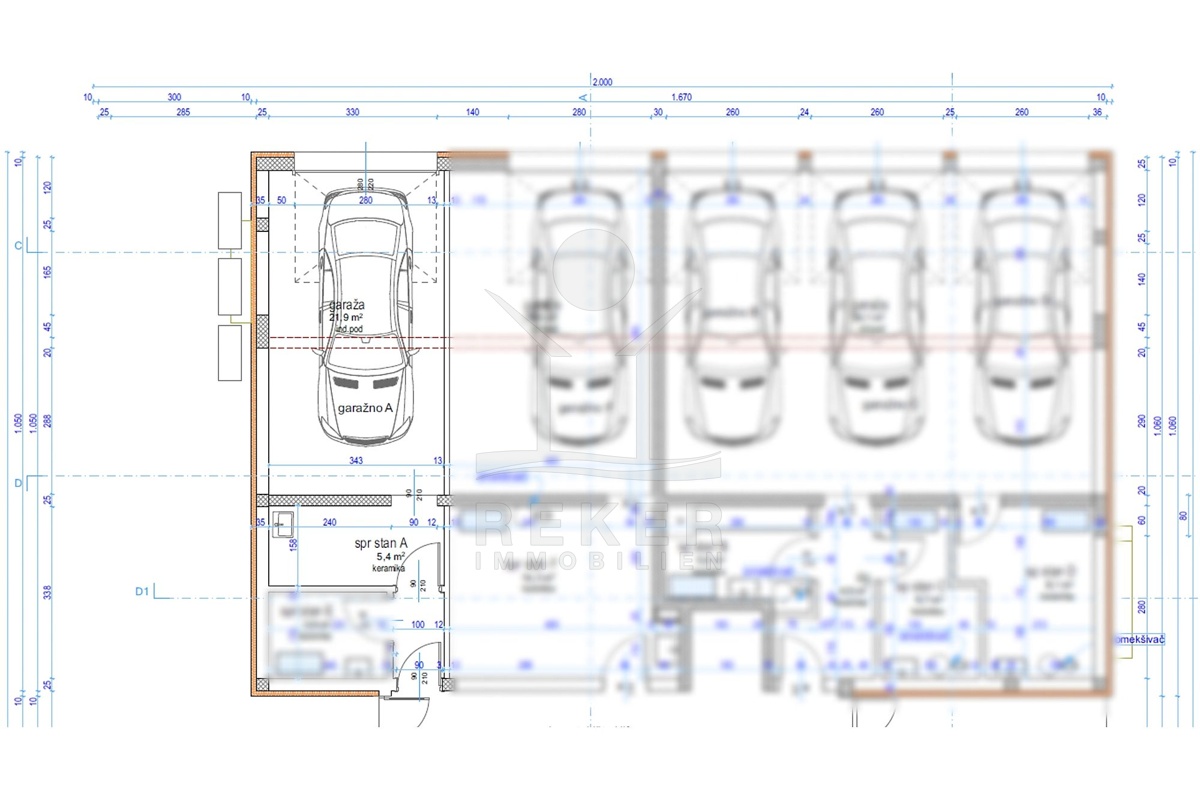Viewport: 1200px width, 799px height.
Task: Select the "garažno A" text label
Action: [364, 408]
